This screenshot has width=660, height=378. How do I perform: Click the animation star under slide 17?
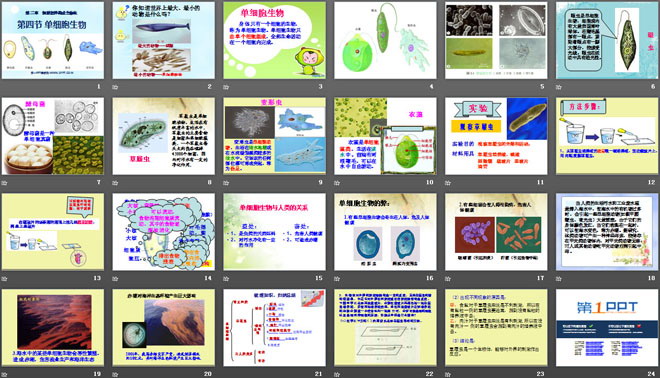pyautogui.click(x=448, y=278)
